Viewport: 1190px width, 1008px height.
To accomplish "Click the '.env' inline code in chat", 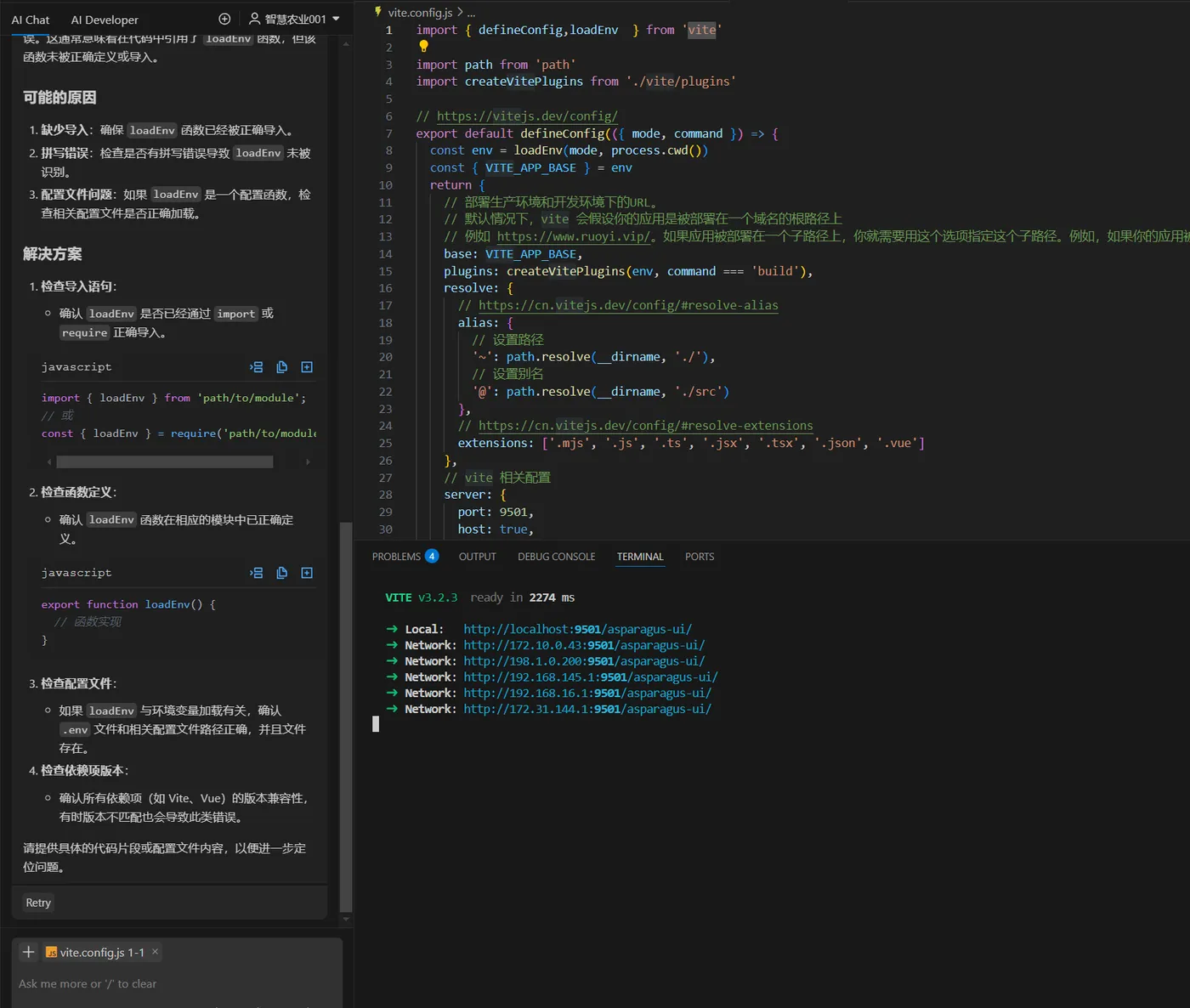I will (x=75, y=729).
